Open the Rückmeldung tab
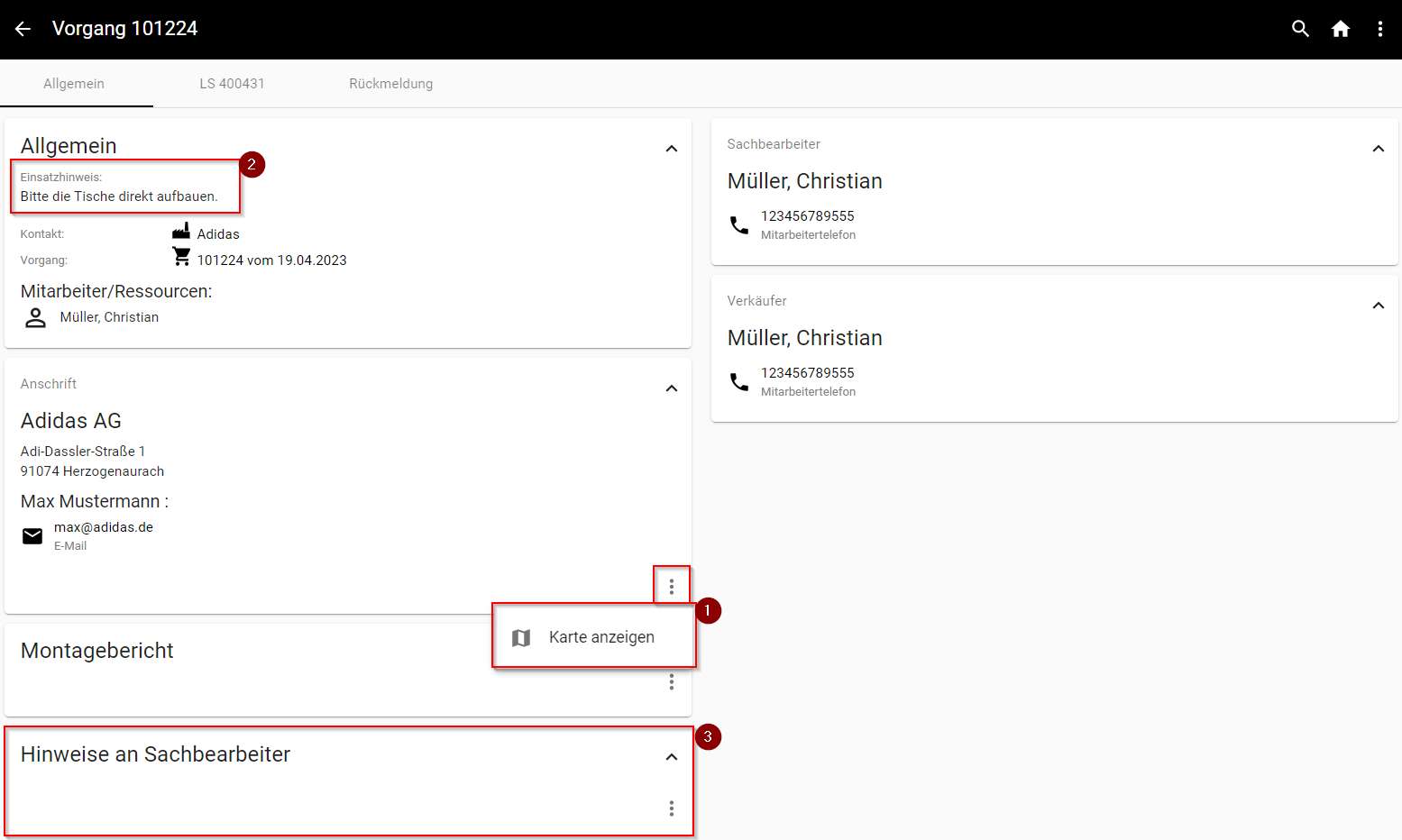The width and height of the screenshot is (1402, 840). [x=391, y=84]
